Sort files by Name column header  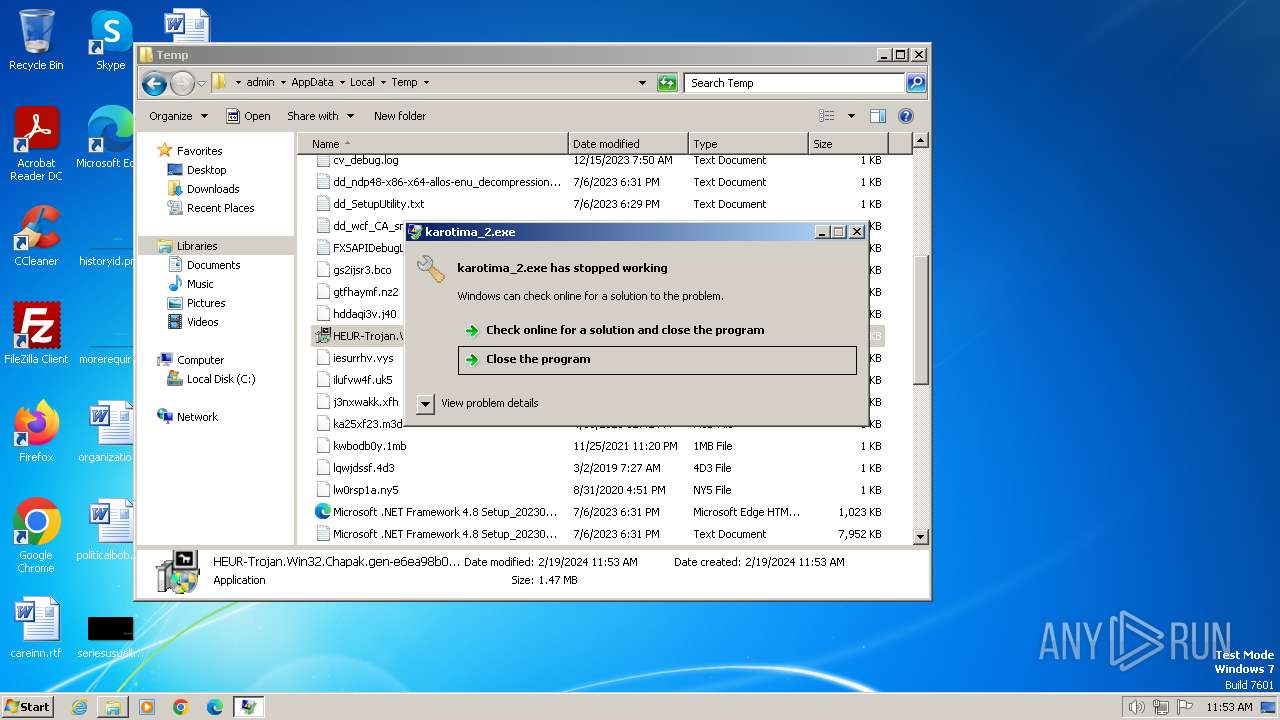pyautogui.click(x=433, y=144)
